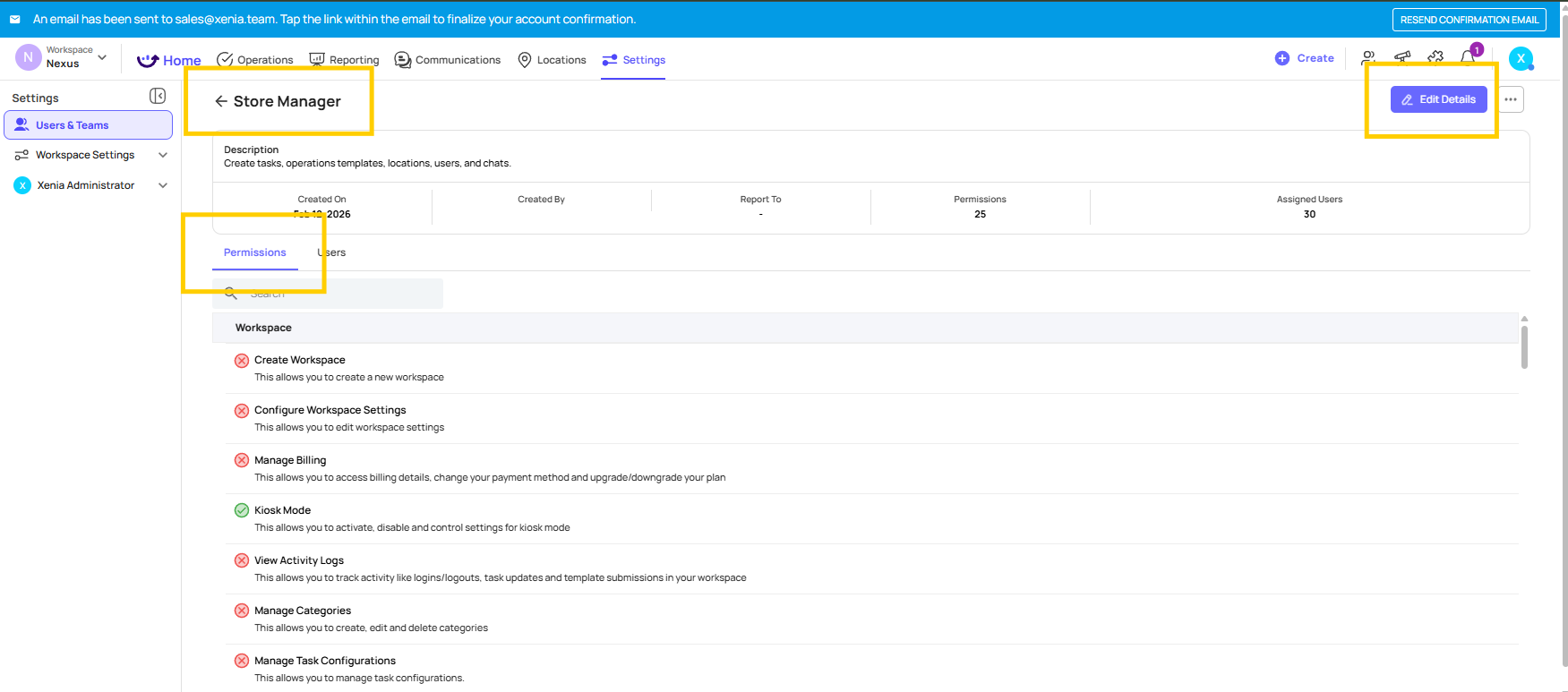This screenshot has height=692, width=1568.
Task: Switch to the Users tab
Action: [331, 252]
